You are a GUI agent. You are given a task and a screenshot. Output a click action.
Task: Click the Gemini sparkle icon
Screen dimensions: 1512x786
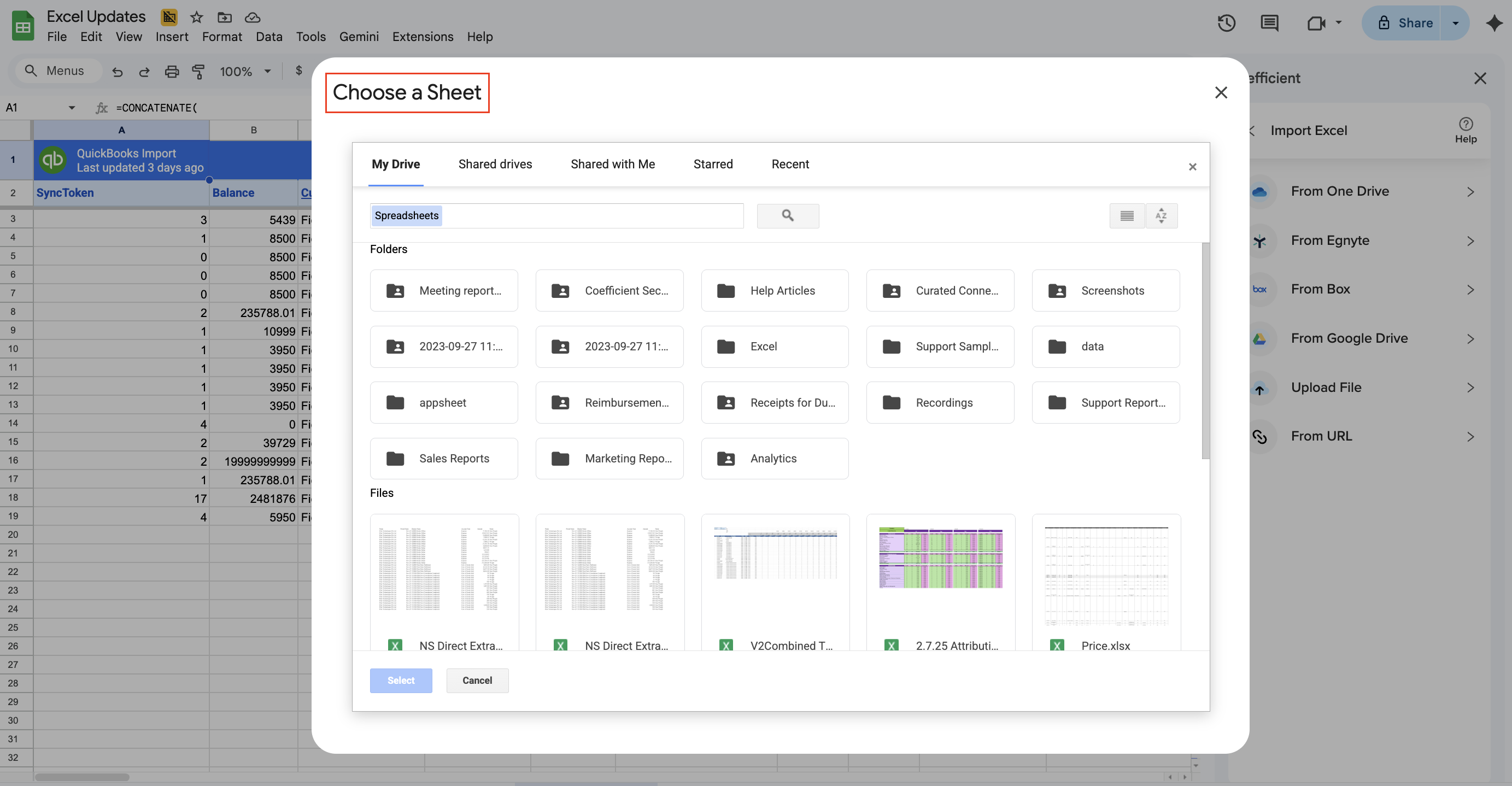(x=1494, y=23)
